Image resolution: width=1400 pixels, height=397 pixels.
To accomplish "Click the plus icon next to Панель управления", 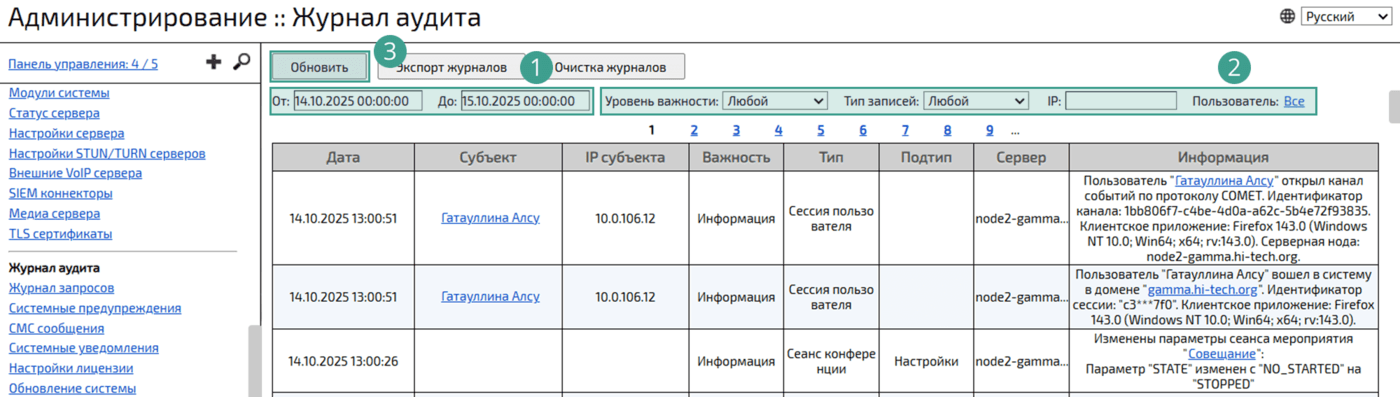I will (x=213, y=63).
